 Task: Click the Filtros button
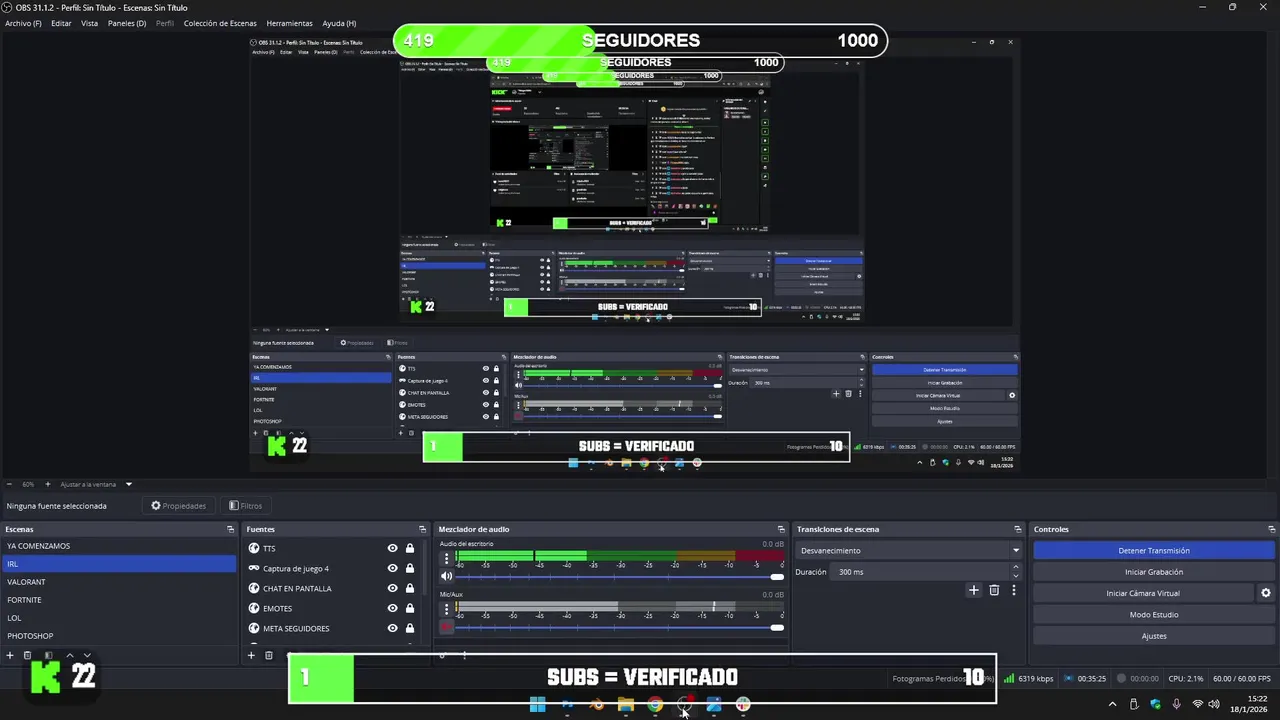(245, 506)
